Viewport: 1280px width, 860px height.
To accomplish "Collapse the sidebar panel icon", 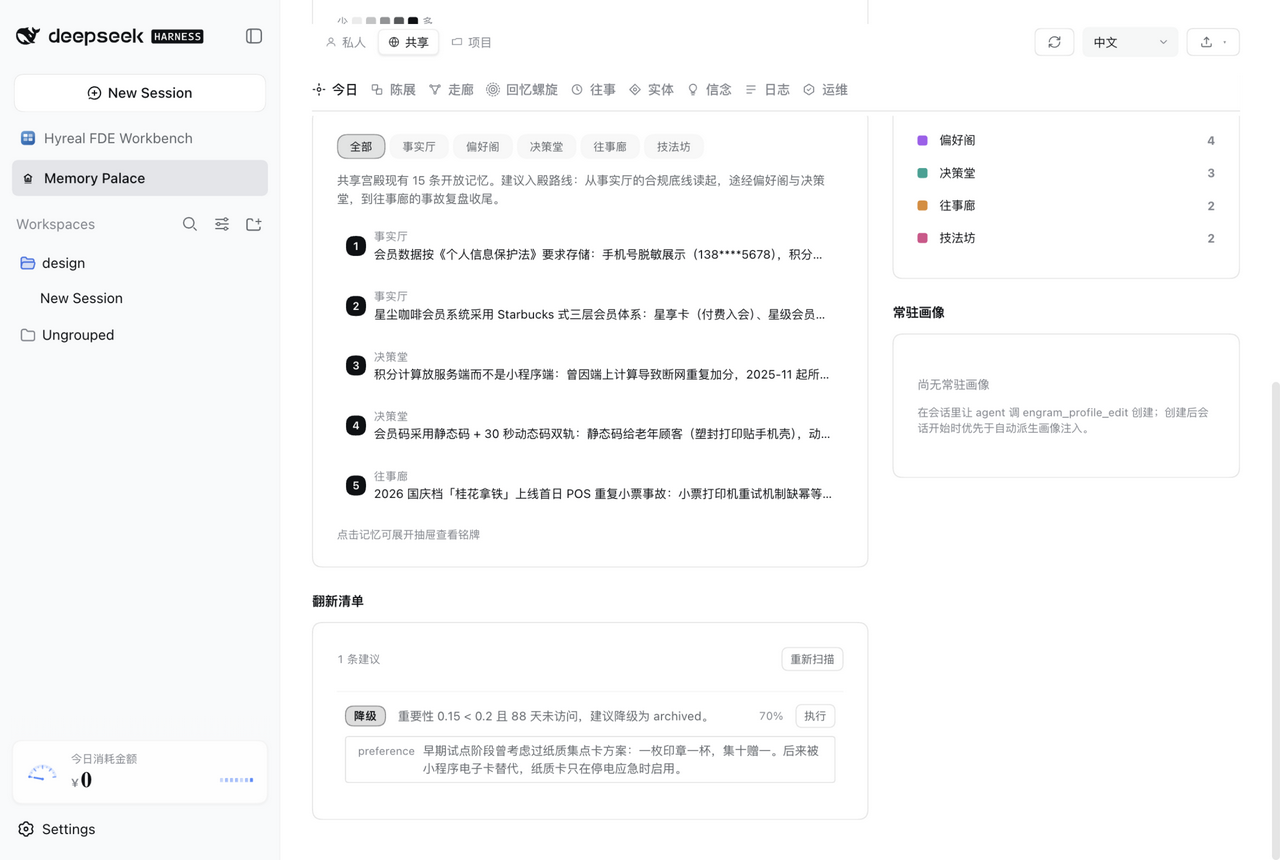I will [x=254, y=36].
